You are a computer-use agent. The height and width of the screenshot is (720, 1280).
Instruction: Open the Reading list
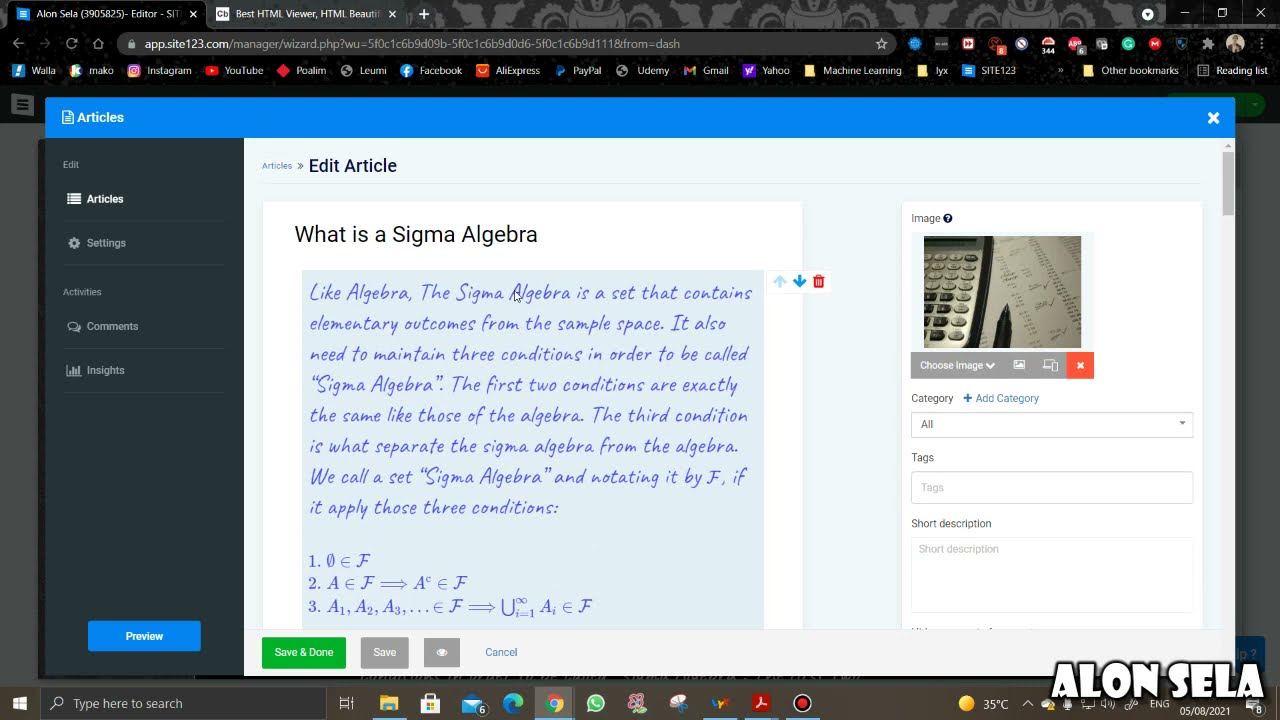pos(1232,71)
